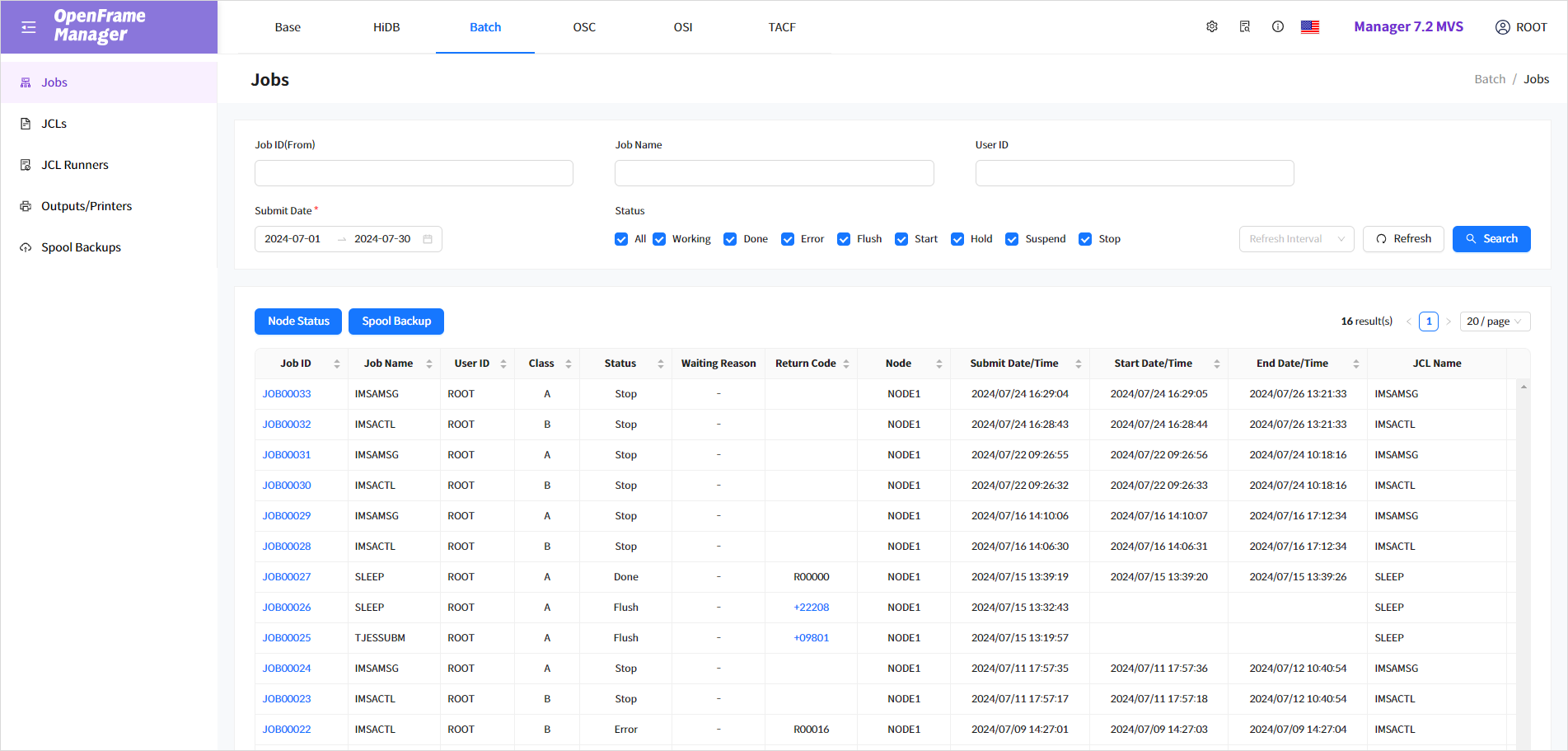This screenshot has width=1568, height=751.
Task: Uncheck the Working status checkbox
Action: tap(659, 239)
